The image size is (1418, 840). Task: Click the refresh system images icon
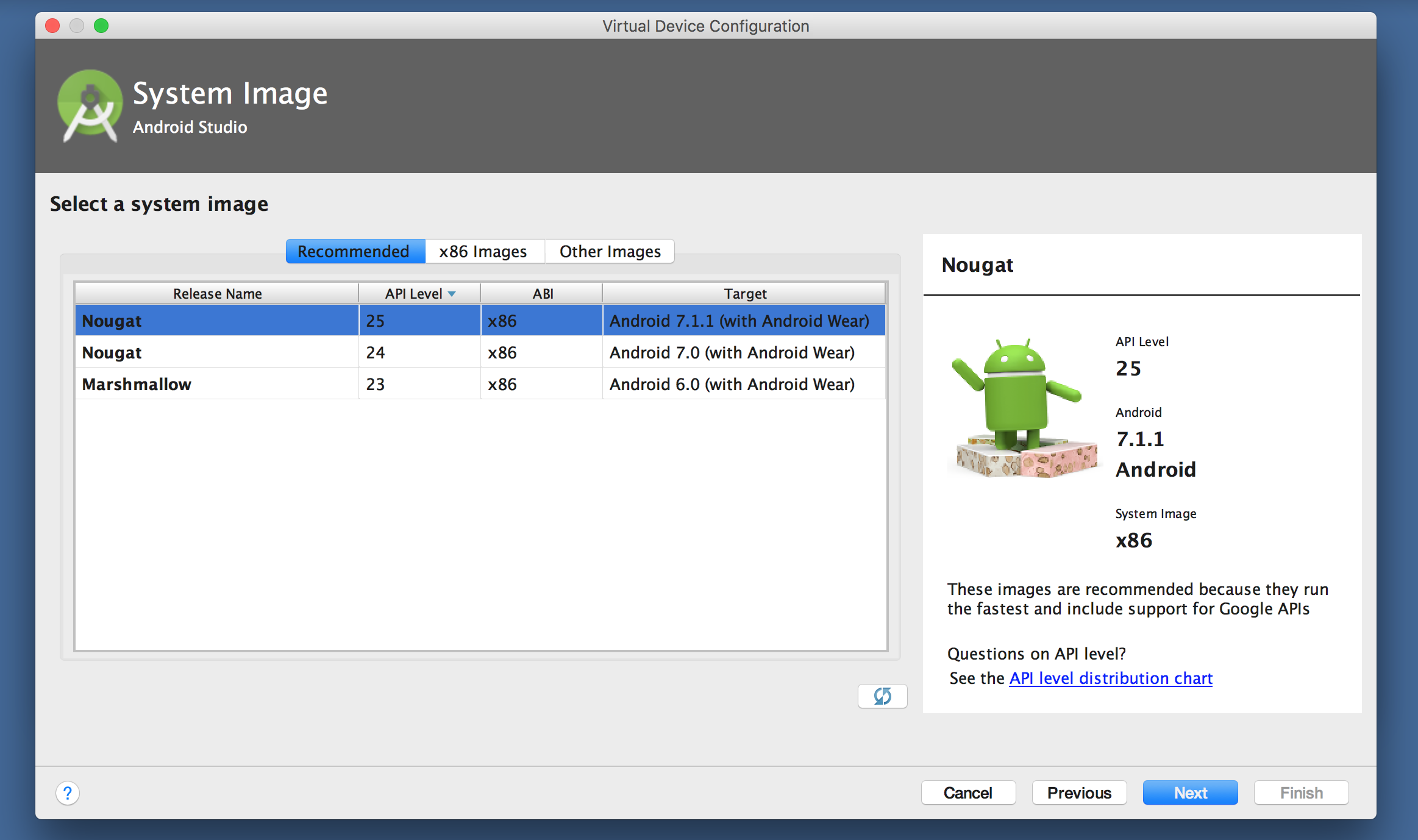click(x=882, y=696)
